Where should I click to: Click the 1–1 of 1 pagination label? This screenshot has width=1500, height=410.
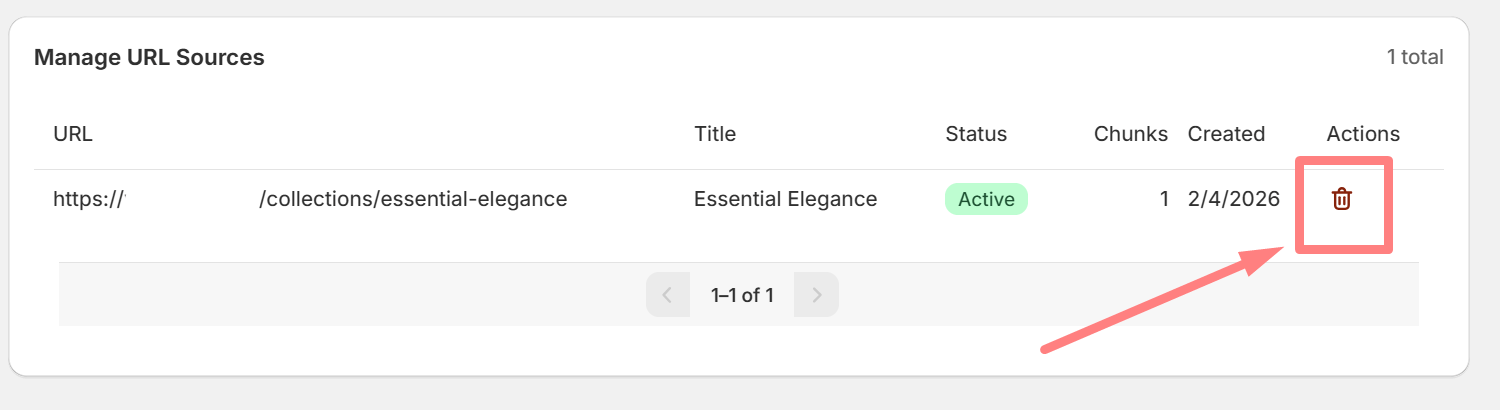(742, 295)
